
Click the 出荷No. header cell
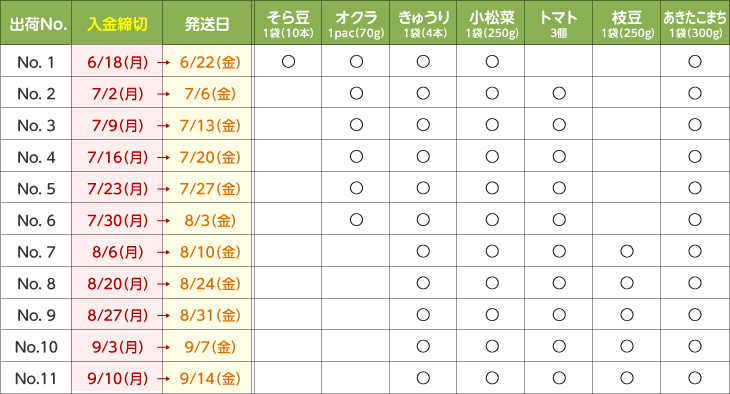[x=36, y=23]
